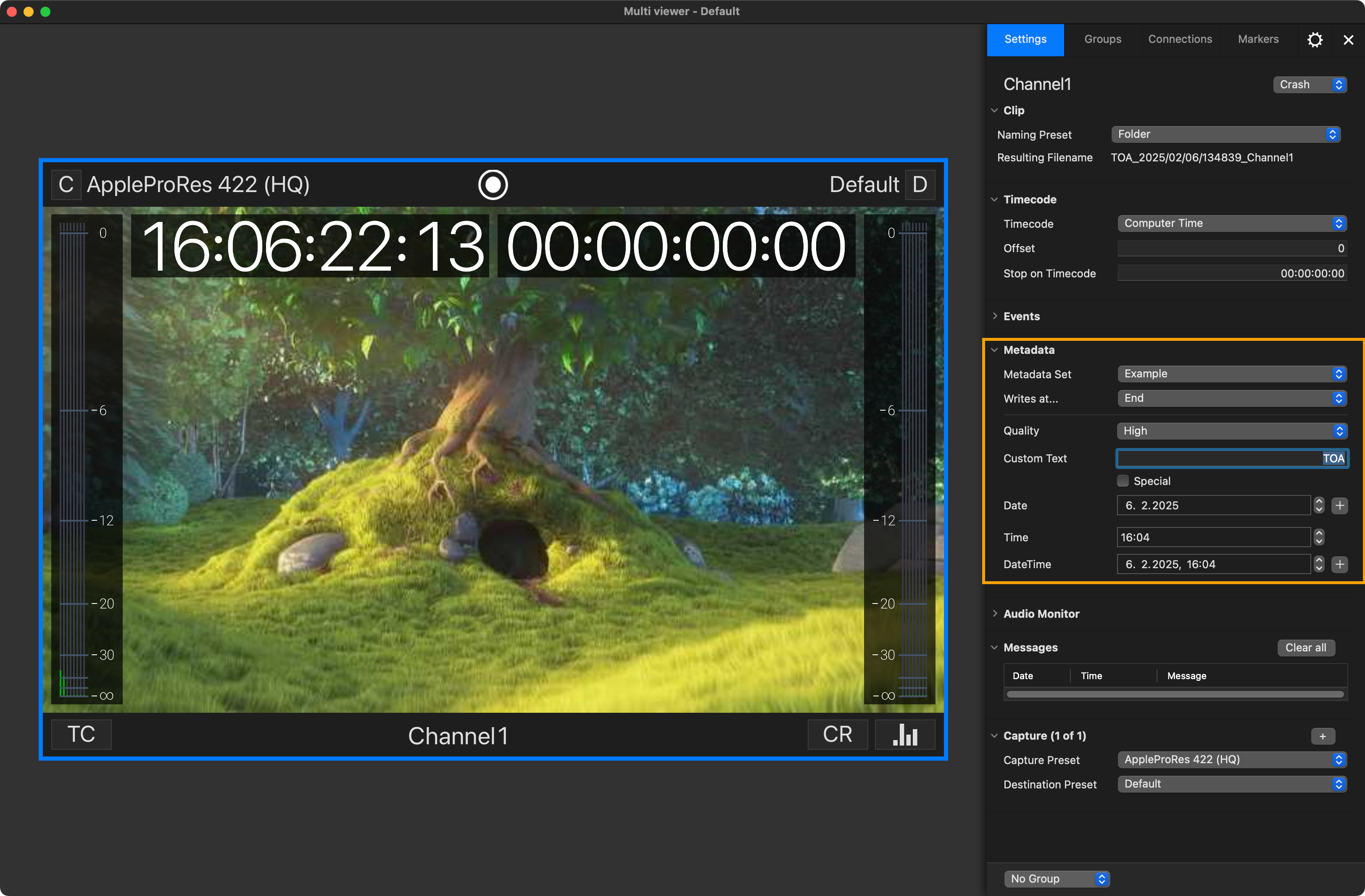Expand the Audio Monitor section
Viewport: 1365px width, 896px height.
994,614
